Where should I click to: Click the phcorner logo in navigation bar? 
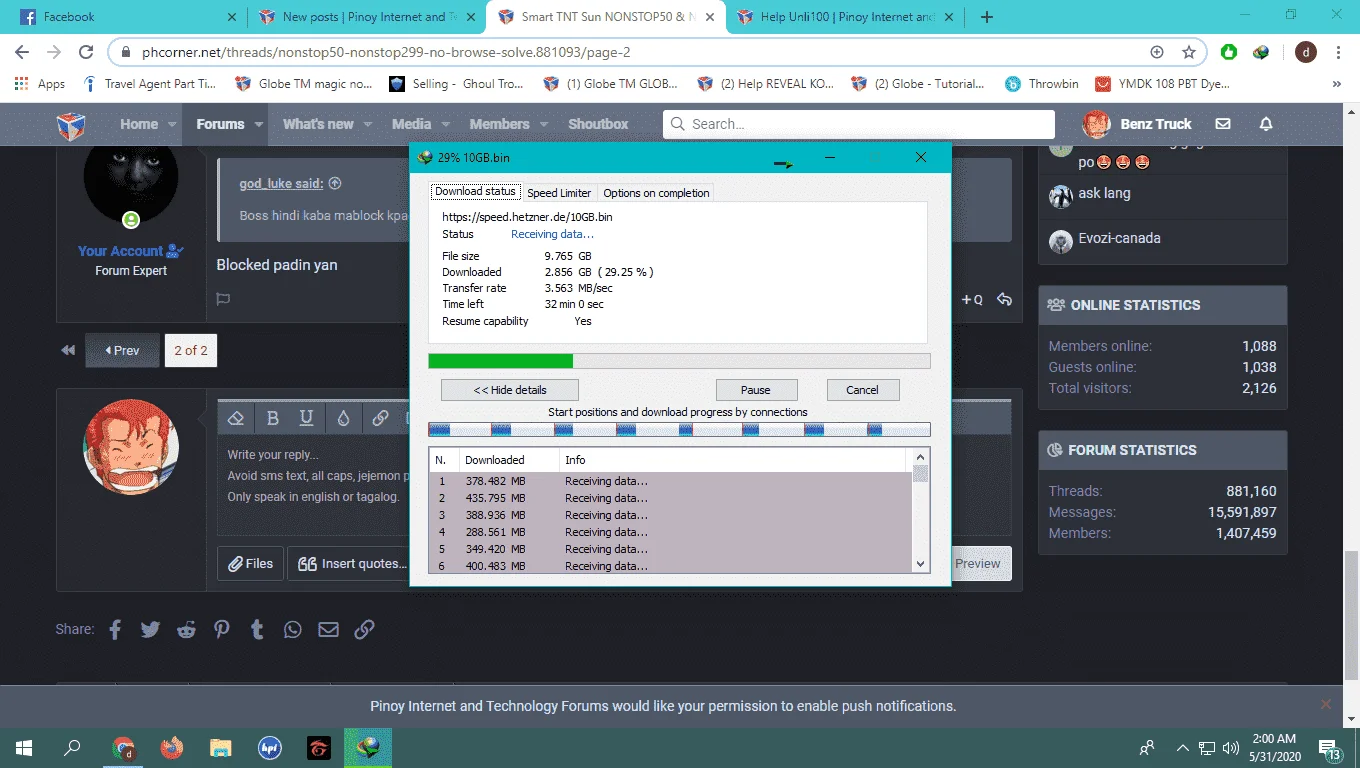[70, 125]
